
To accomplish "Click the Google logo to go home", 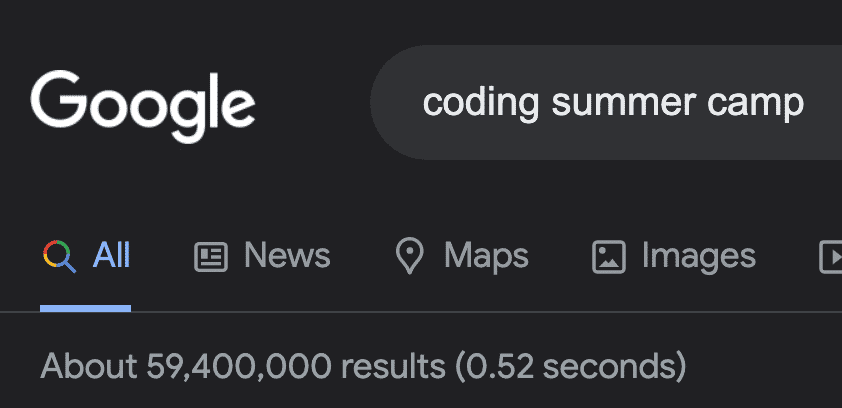I will tap(142, 106).
